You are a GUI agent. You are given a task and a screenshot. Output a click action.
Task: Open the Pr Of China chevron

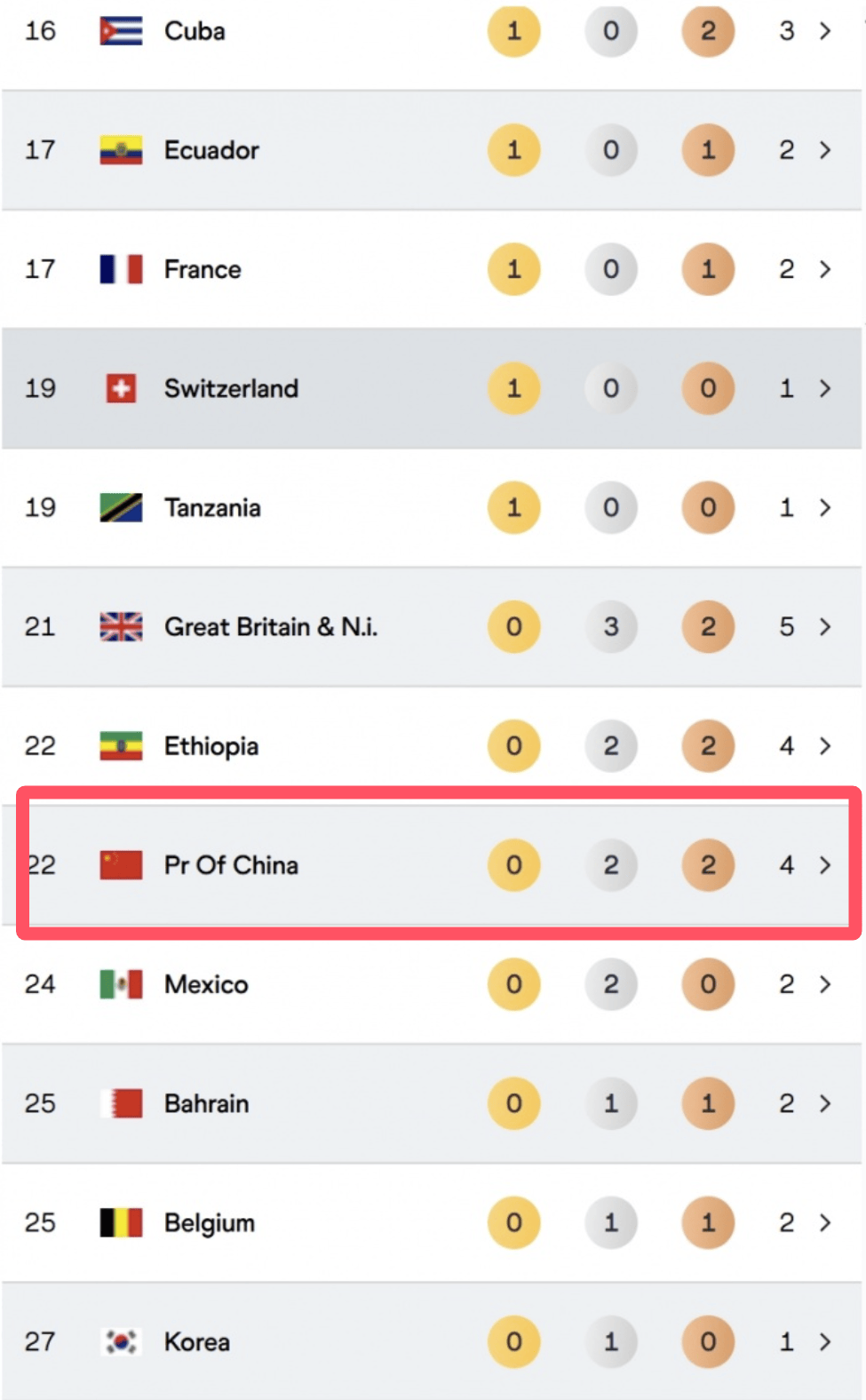pyautogui.click(x=825, y=864)
